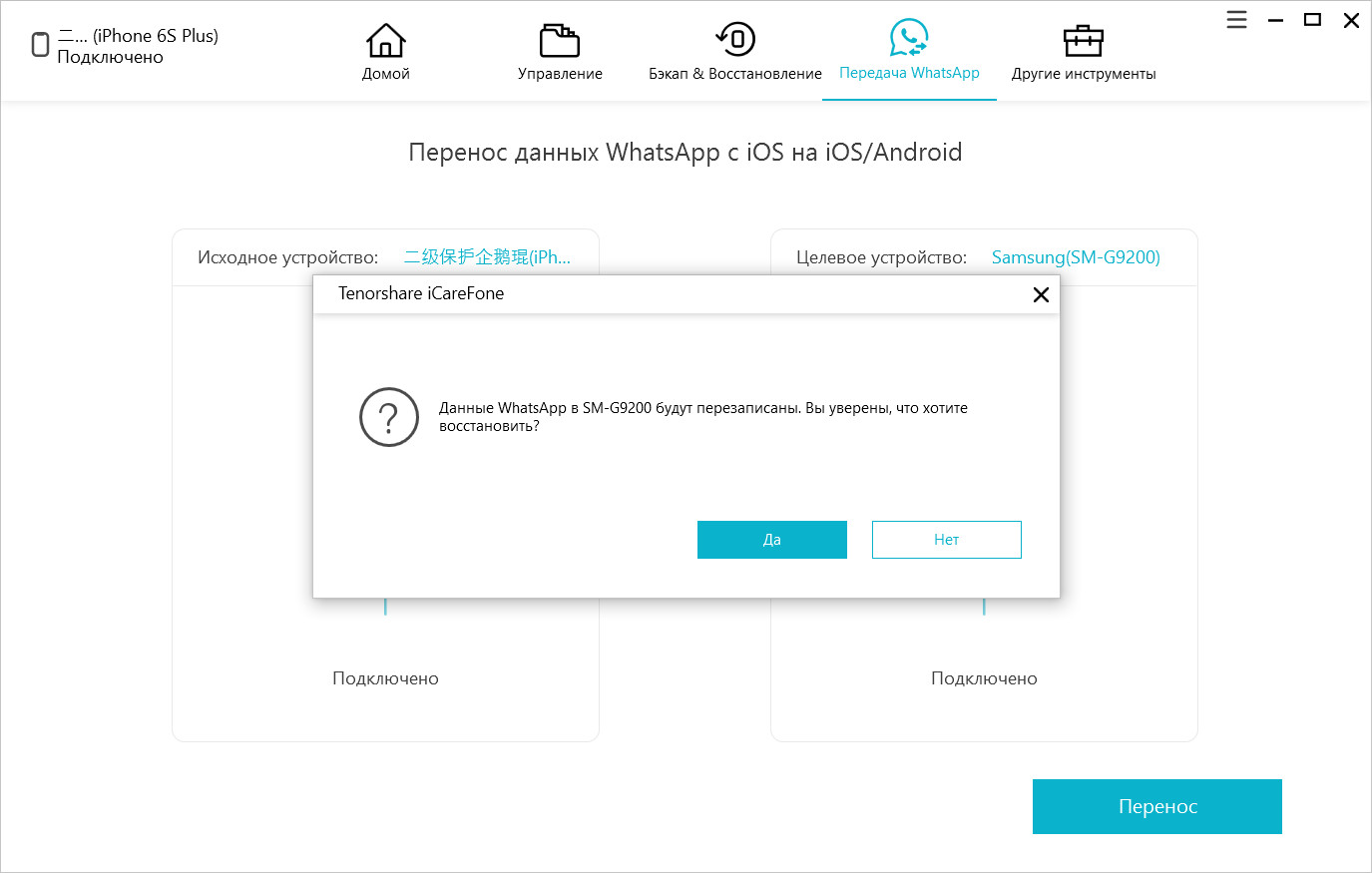Switch to the Домой tab label
The height and width of the screenshot is (873, 1372).
pyautogui.click(x=385, y=74)
